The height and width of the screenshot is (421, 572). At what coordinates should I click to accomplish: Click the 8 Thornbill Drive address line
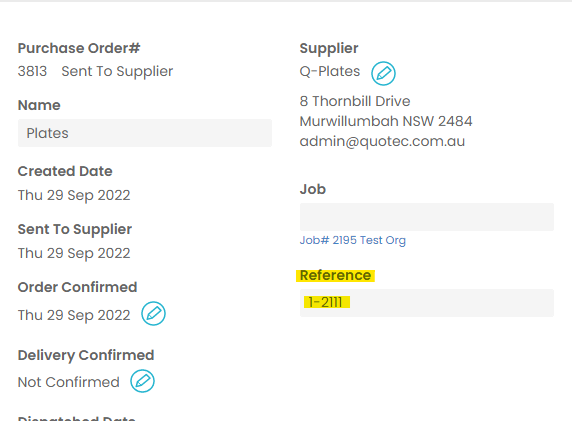click(355, 101)
